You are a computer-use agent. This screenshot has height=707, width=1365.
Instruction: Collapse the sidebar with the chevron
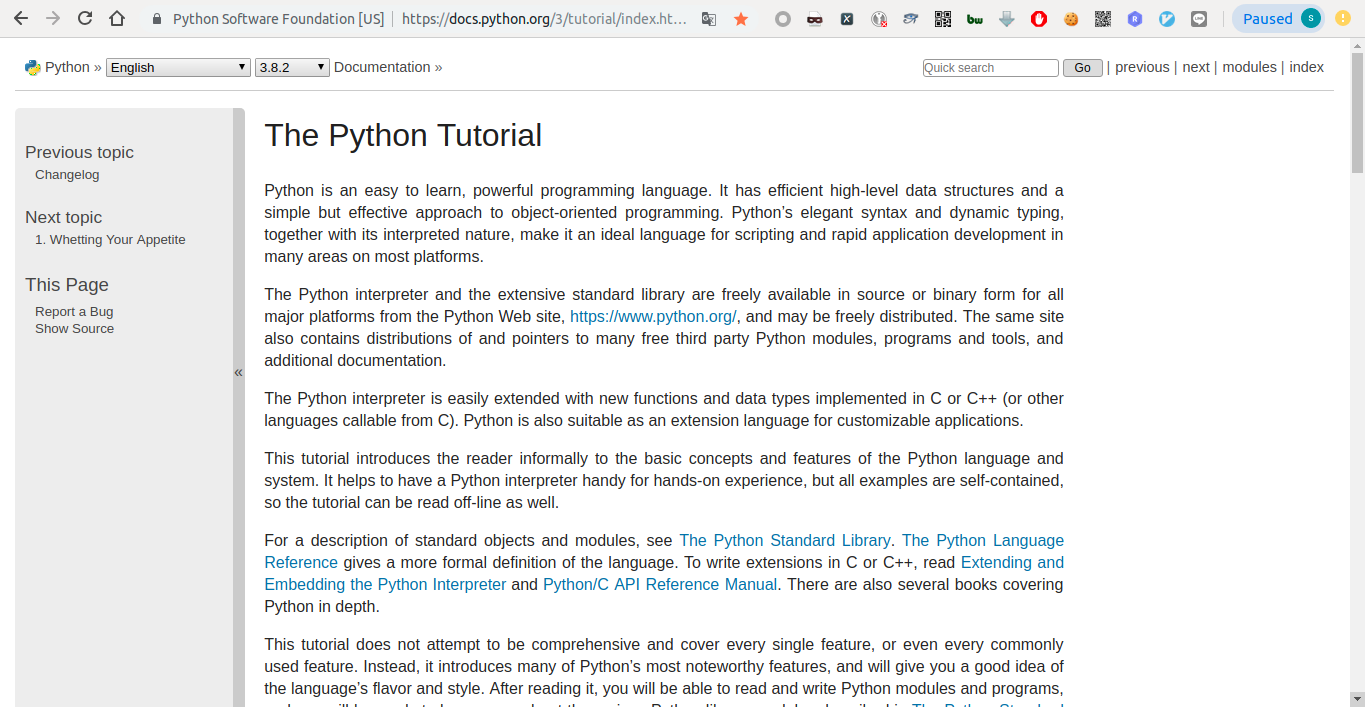238,371
